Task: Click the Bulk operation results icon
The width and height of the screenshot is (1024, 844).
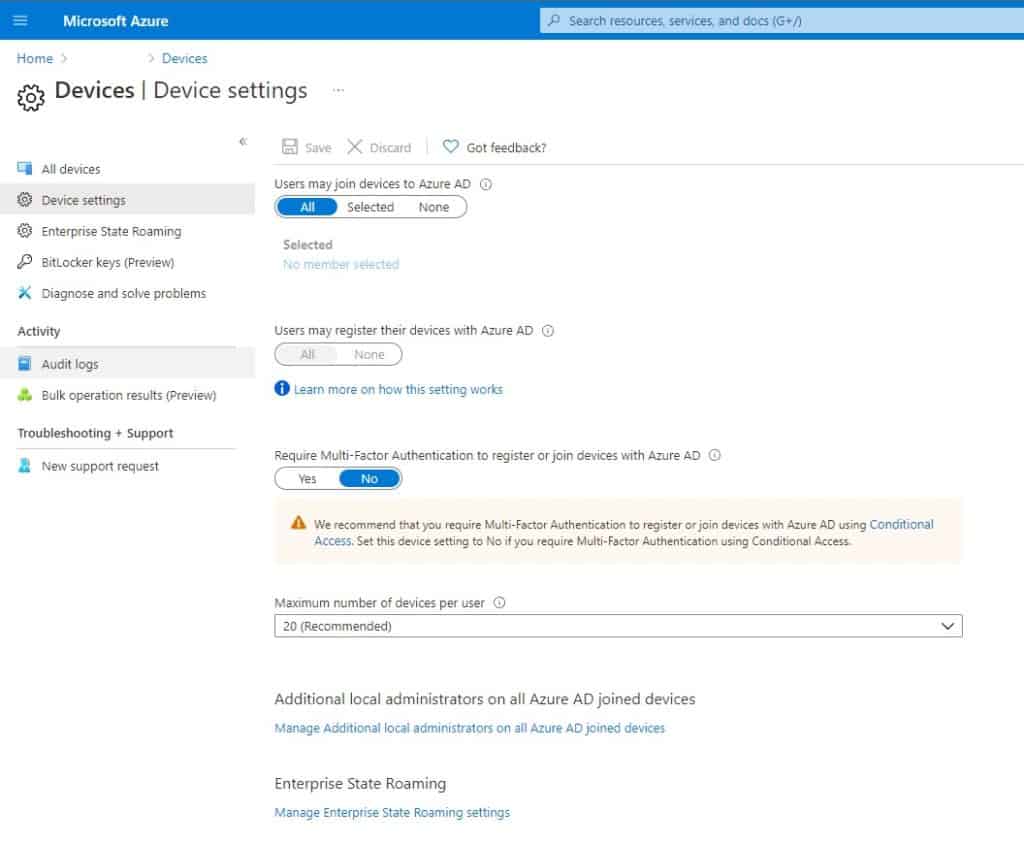Action: pyautogui.click(x=25, y=395)
